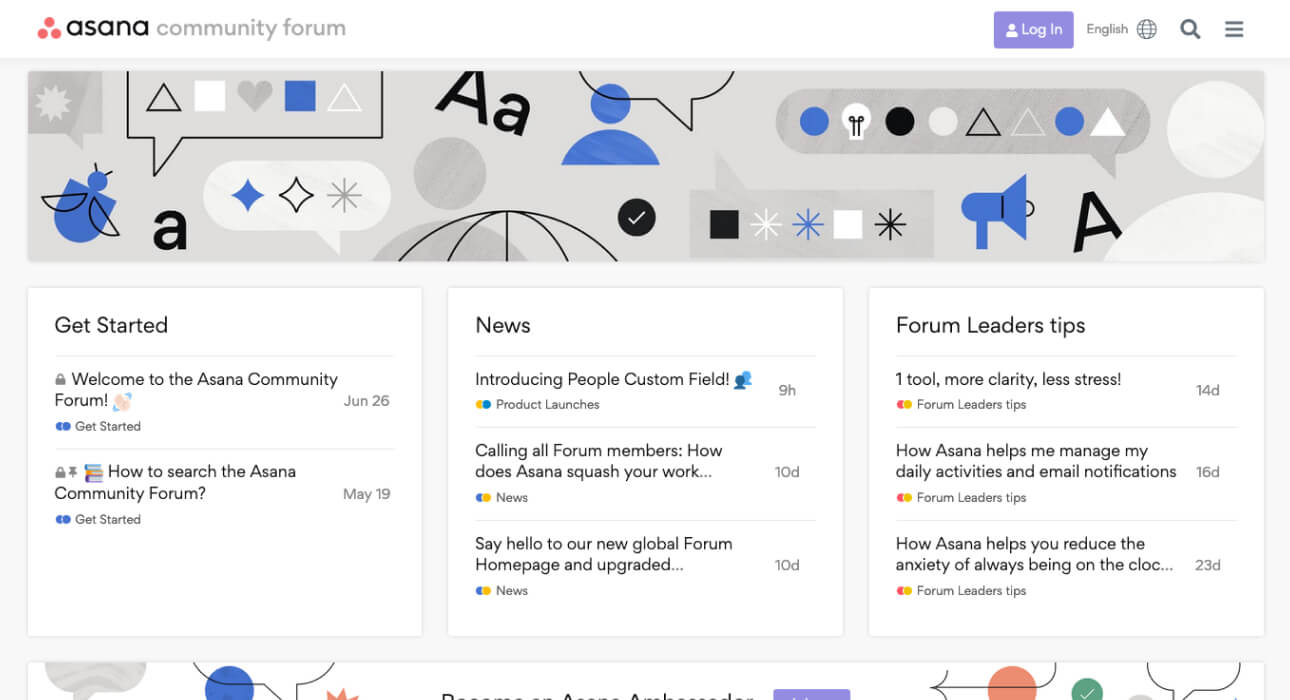Image resolution: width=1290 pixels, height=700 pixels.
Task: Open 'Calling all Forum members' topic
Action: tap(598, 461)
